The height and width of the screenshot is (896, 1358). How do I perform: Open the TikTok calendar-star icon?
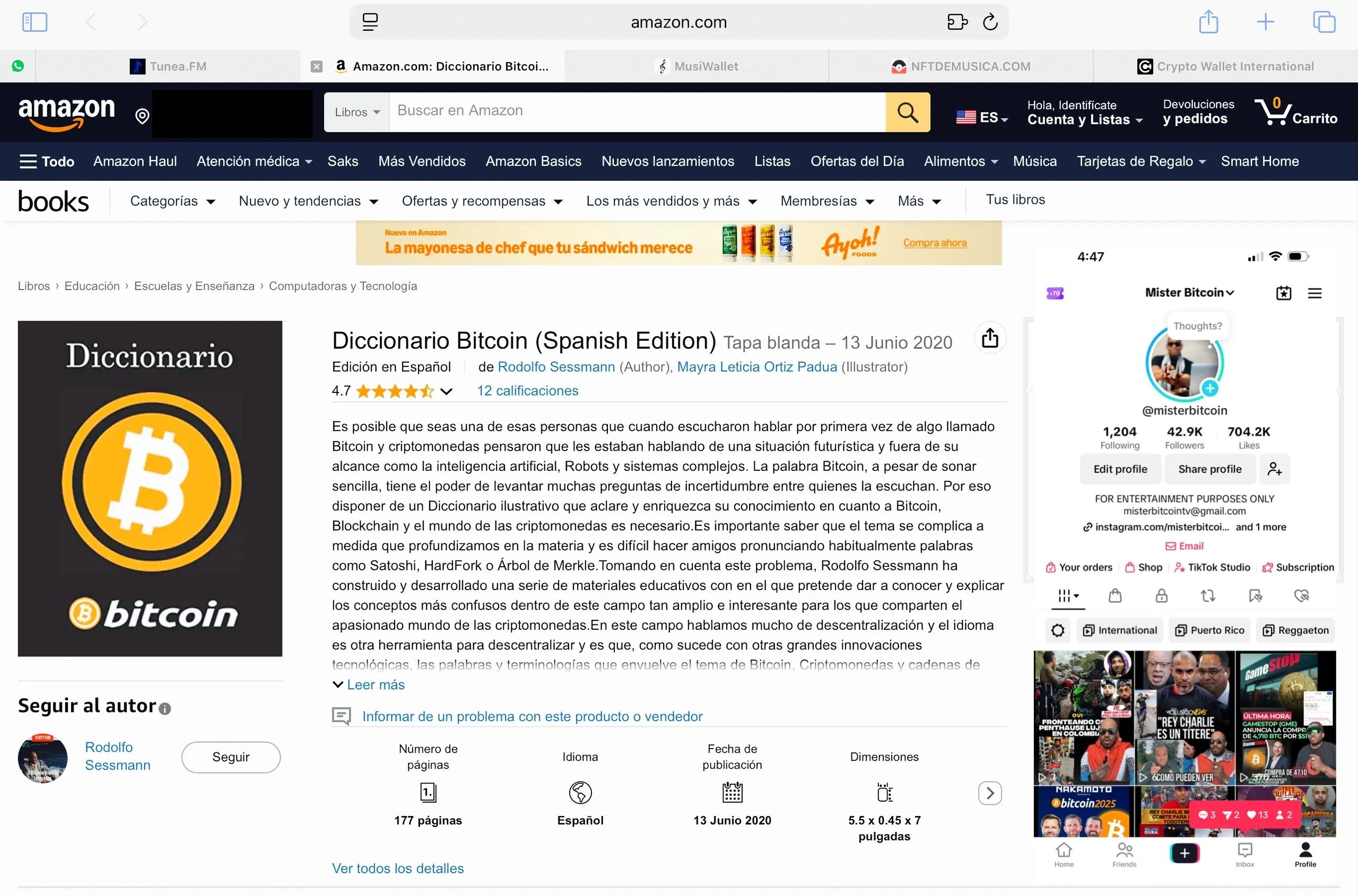1284,293
